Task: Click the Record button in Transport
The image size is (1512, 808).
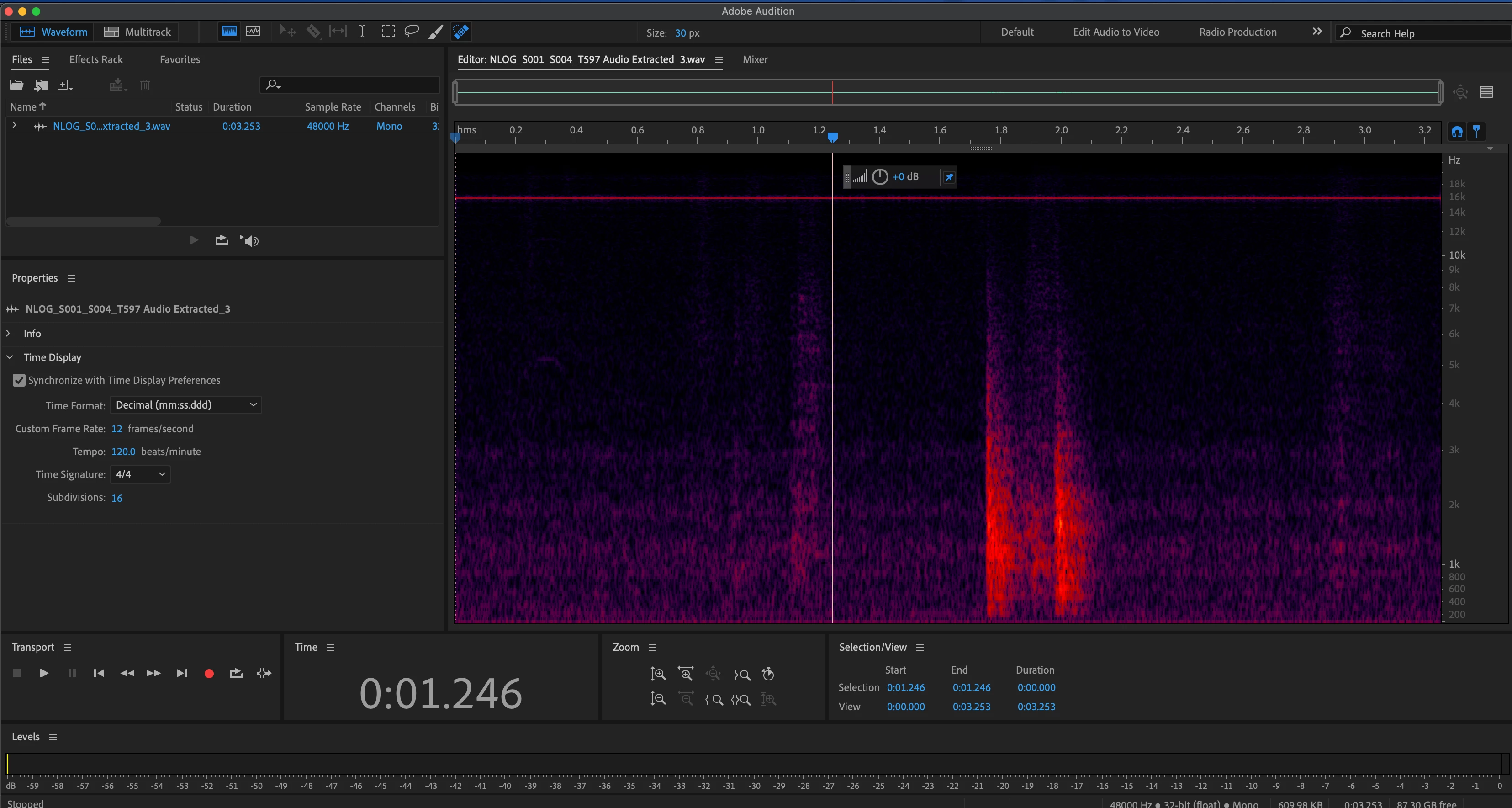Action: coord(209,674)
